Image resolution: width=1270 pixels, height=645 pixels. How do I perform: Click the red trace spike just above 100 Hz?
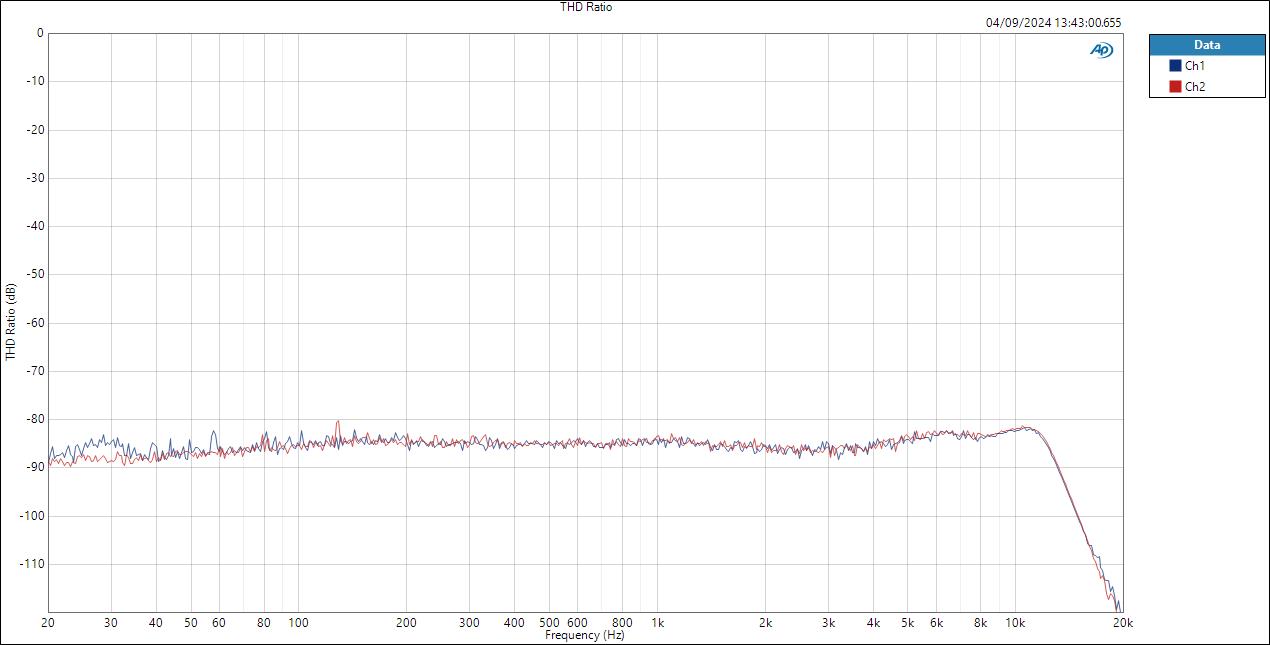pyautogui.click(x=338, y=423)
